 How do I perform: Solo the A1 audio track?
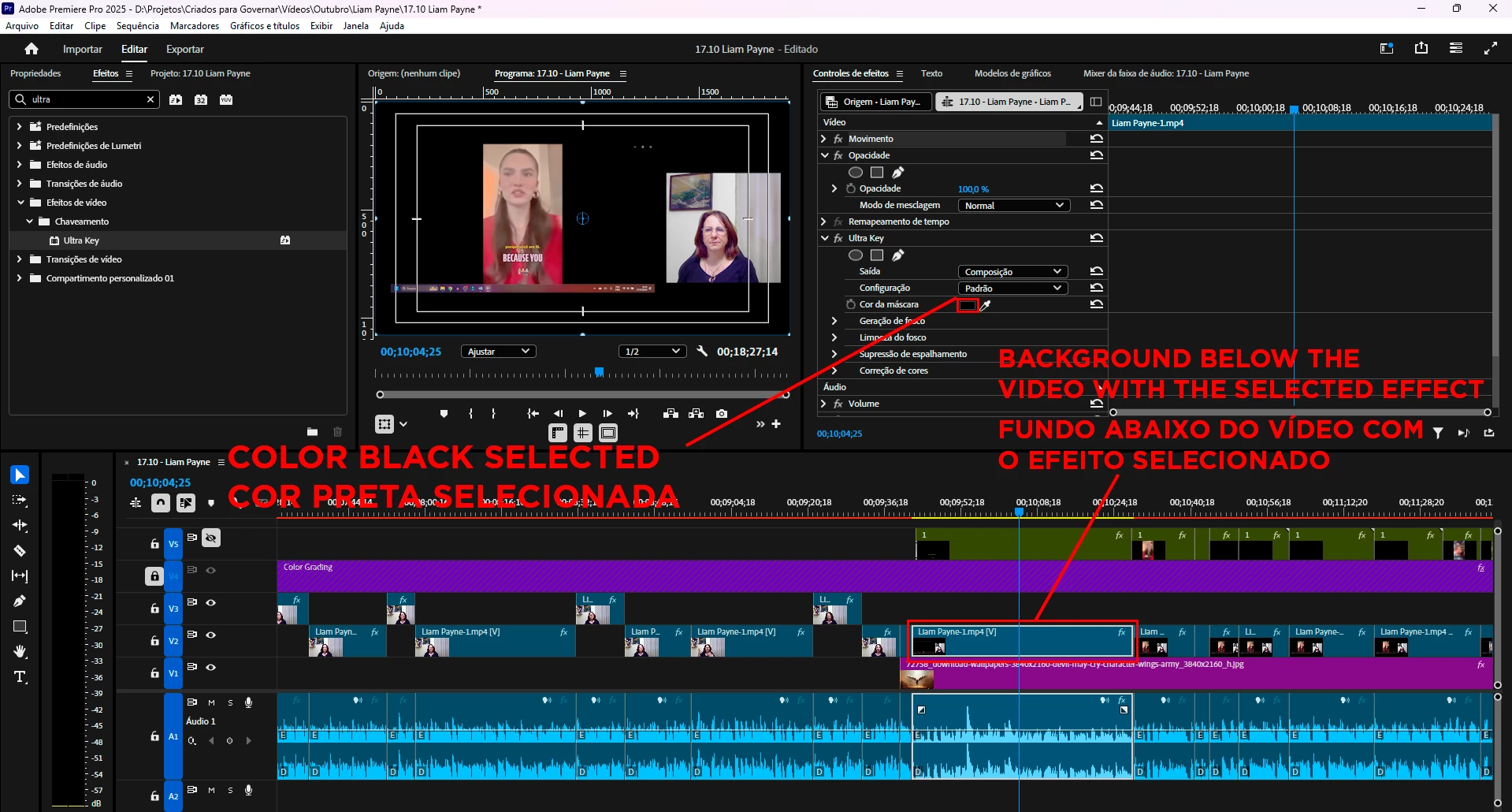[x=230, y=702]
